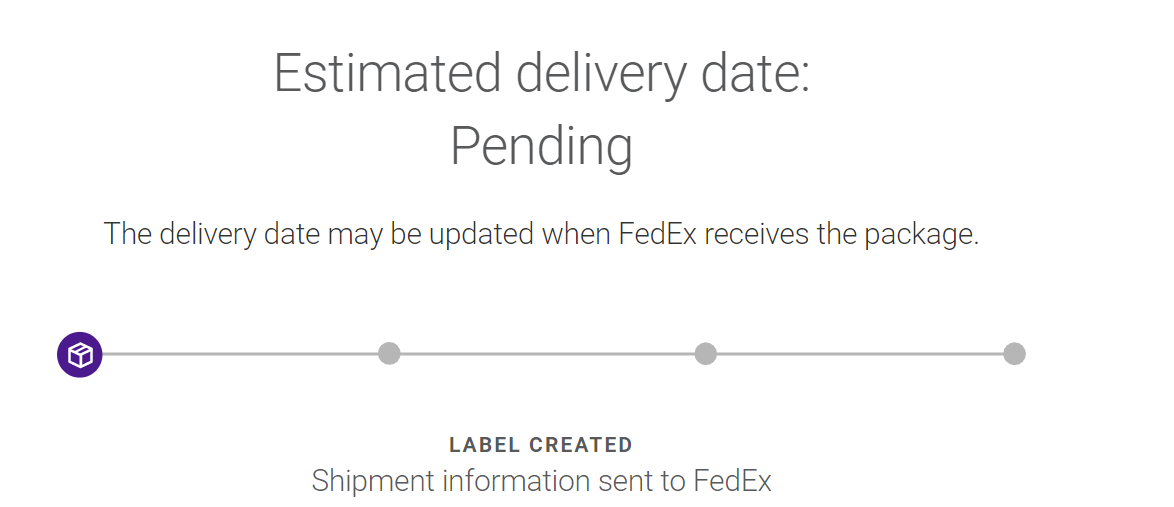Click the last gray progress dot
This screenshot has width=1174, height=507.
click(x=1014, y=353)
